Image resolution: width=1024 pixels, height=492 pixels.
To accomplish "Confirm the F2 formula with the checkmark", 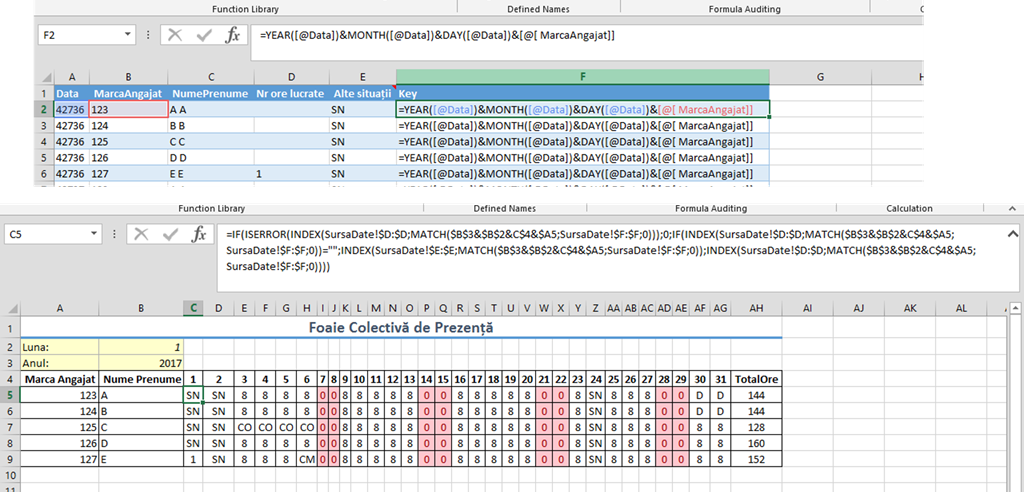I will (204, 35).
